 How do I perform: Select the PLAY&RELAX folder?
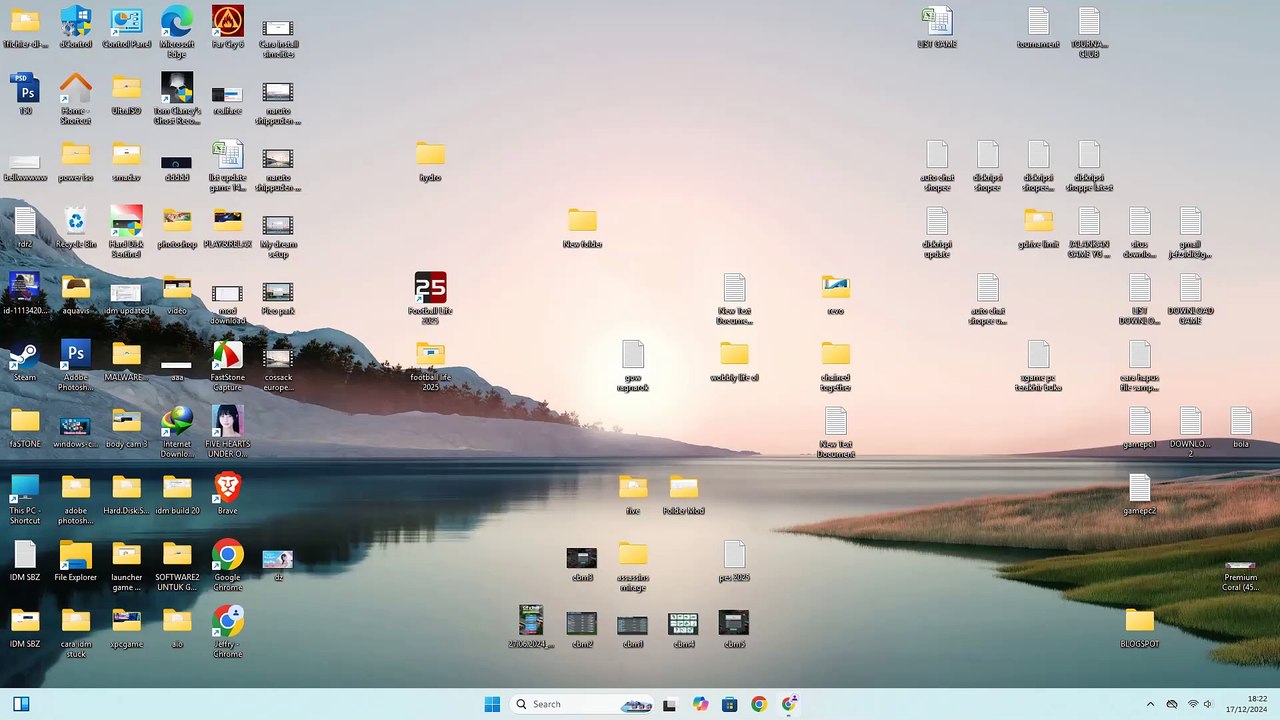pos(228,227)
